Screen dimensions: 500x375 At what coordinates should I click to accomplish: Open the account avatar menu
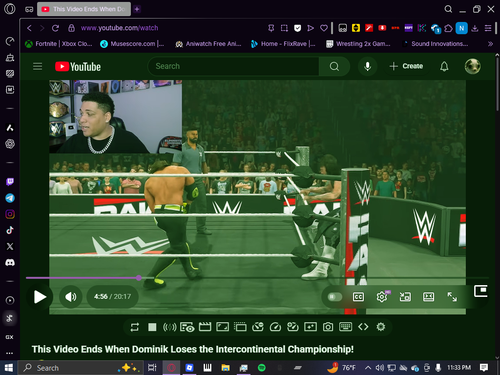point(473,66)
